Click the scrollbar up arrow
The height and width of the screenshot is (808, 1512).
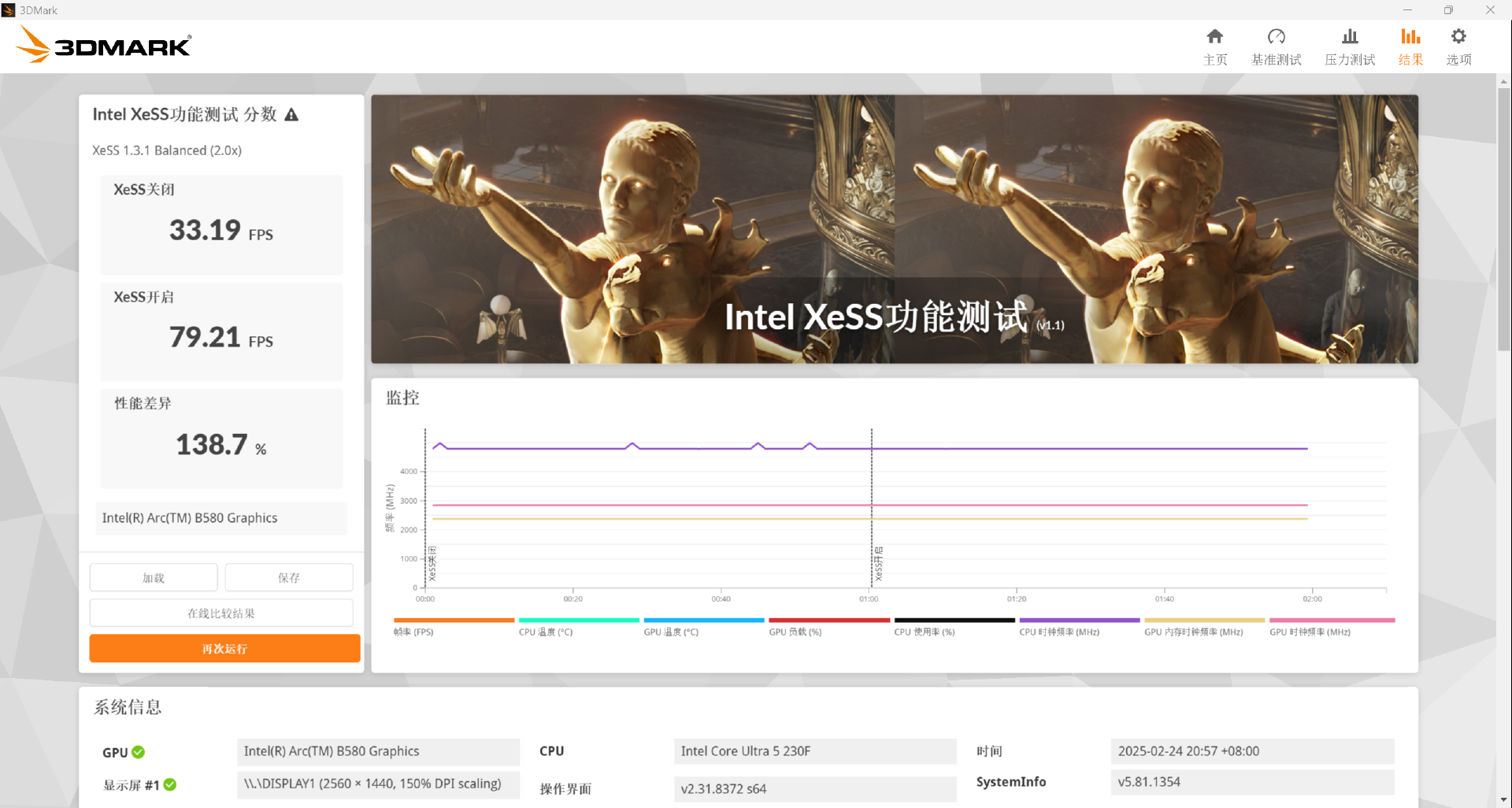pyautogui.click(x=1503, y=81)
